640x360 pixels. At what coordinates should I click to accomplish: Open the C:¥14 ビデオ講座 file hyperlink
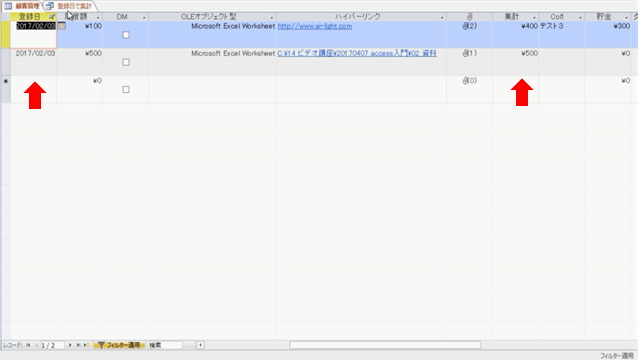tap(357, 53)
